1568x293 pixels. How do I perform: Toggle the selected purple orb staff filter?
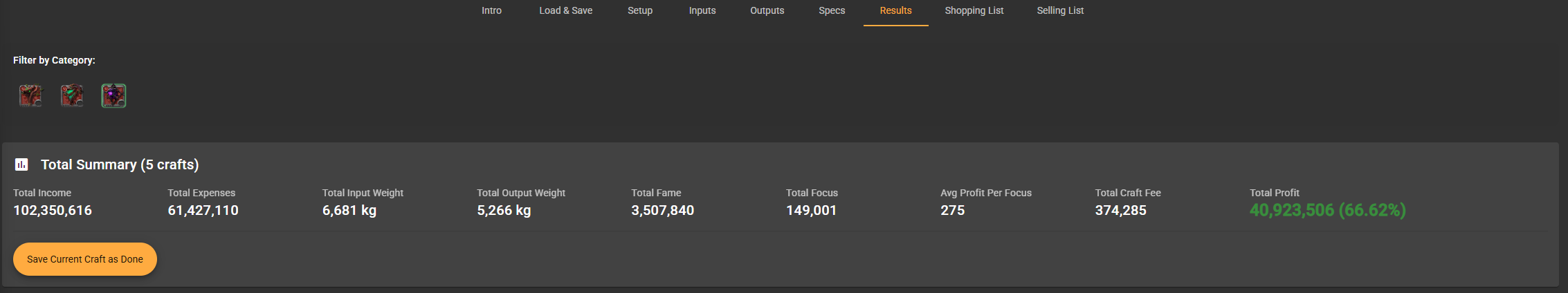pos(113,95)
